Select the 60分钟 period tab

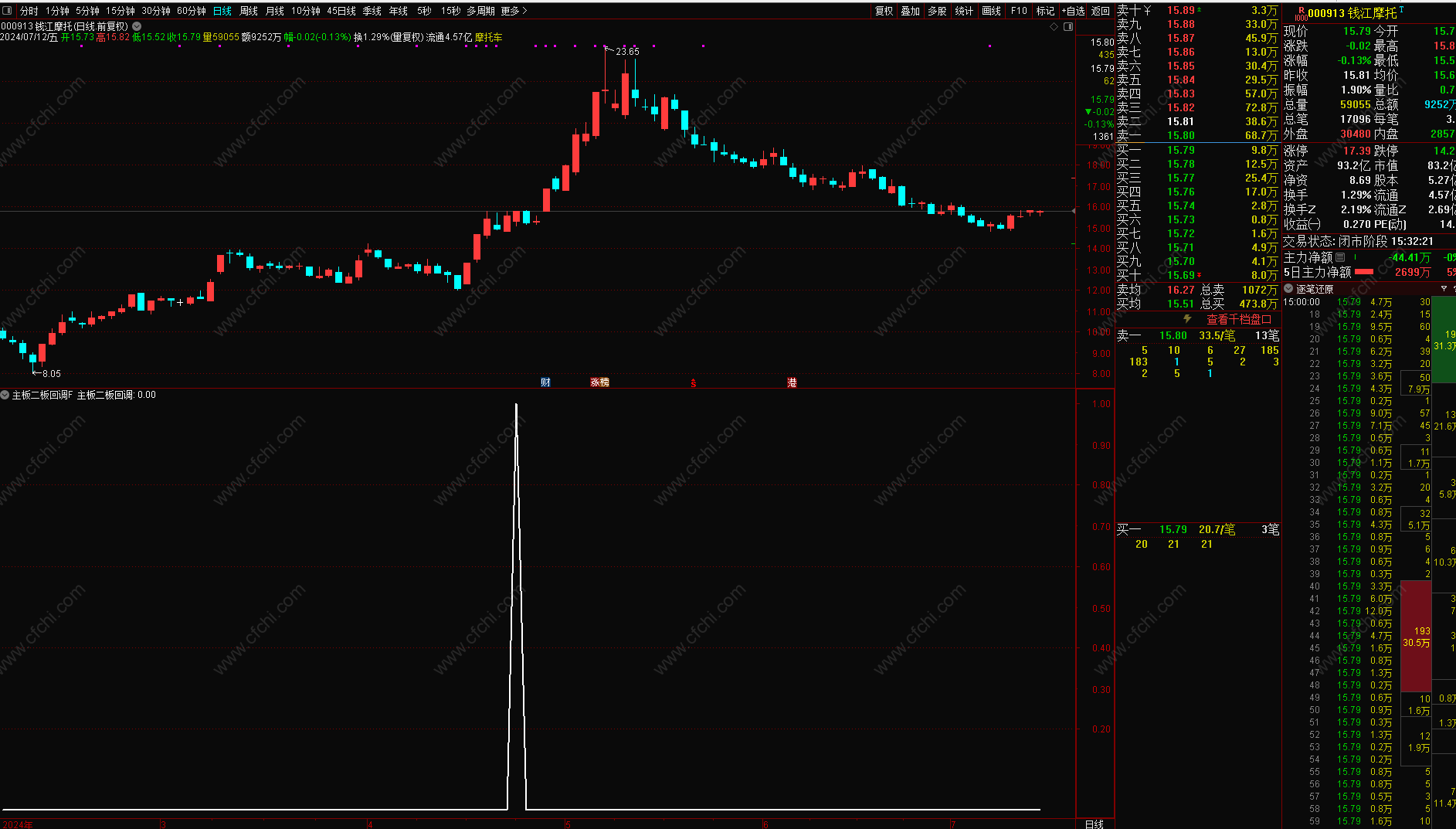(x=192, y=11)
